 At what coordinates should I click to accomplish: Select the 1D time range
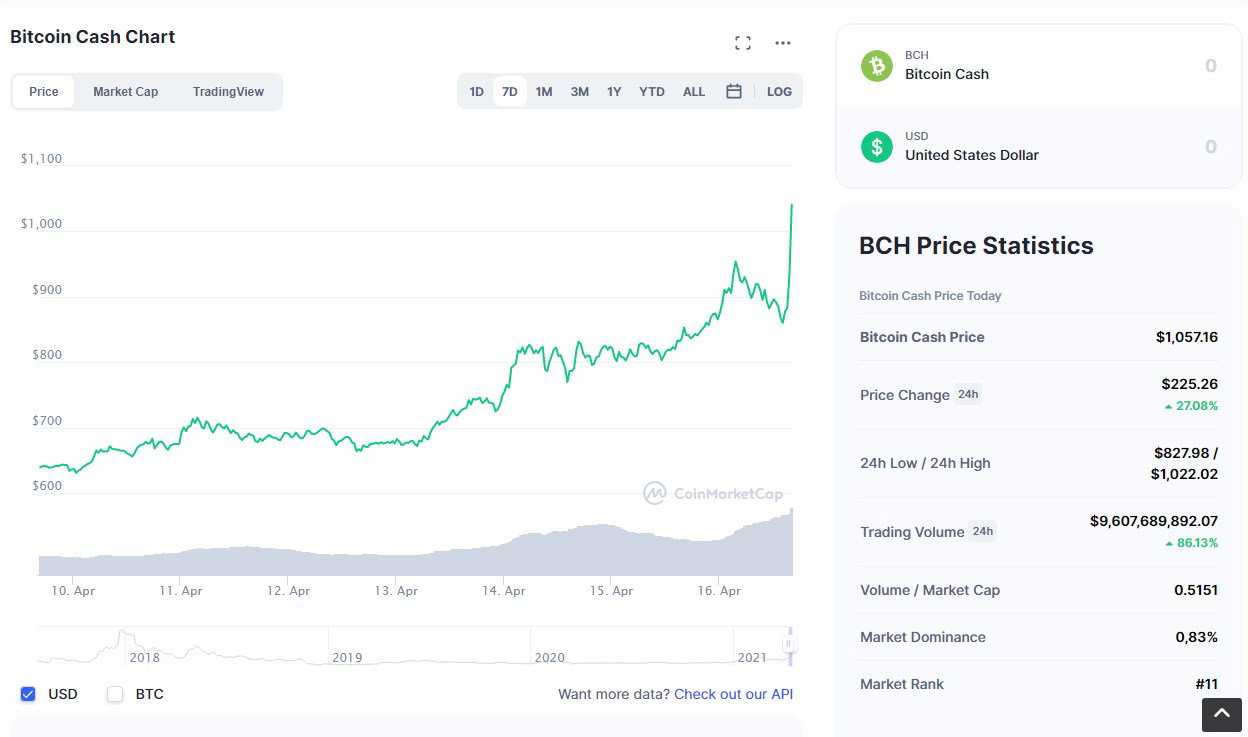click(476, 91)
